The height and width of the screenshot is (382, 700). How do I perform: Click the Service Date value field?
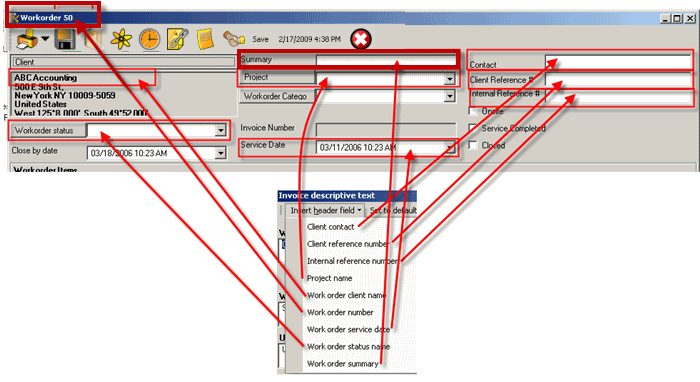click(x=380, y=147)
